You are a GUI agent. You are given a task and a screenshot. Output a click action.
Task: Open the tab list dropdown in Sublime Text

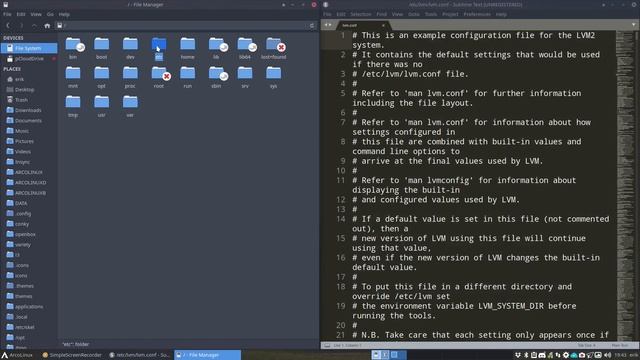[x=633, y=25]
